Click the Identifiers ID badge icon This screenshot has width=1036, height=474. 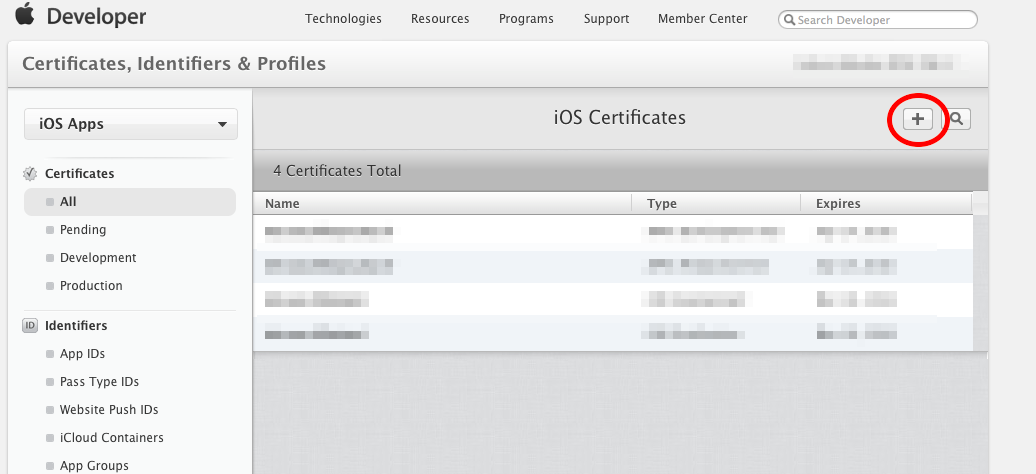tap(30, 326)
